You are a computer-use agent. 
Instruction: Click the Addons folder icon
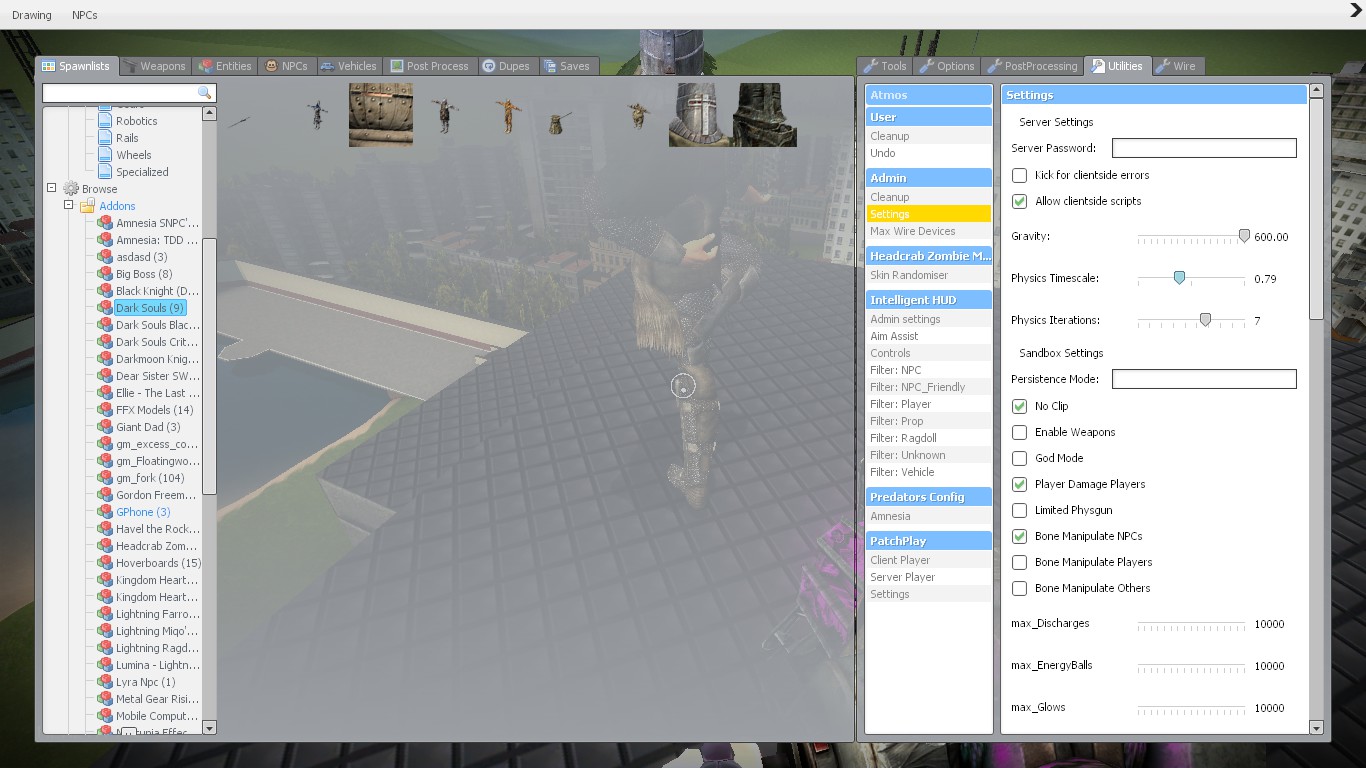coord(88,206)
